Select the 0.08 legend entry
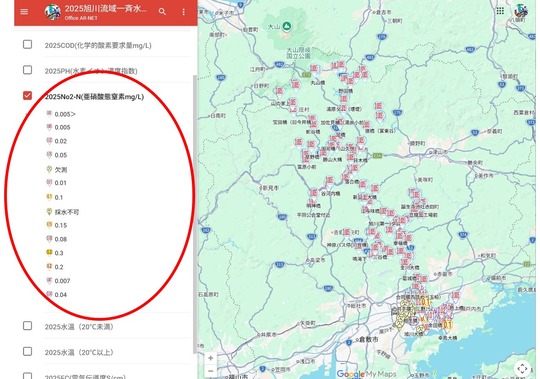 coord(57,239)
